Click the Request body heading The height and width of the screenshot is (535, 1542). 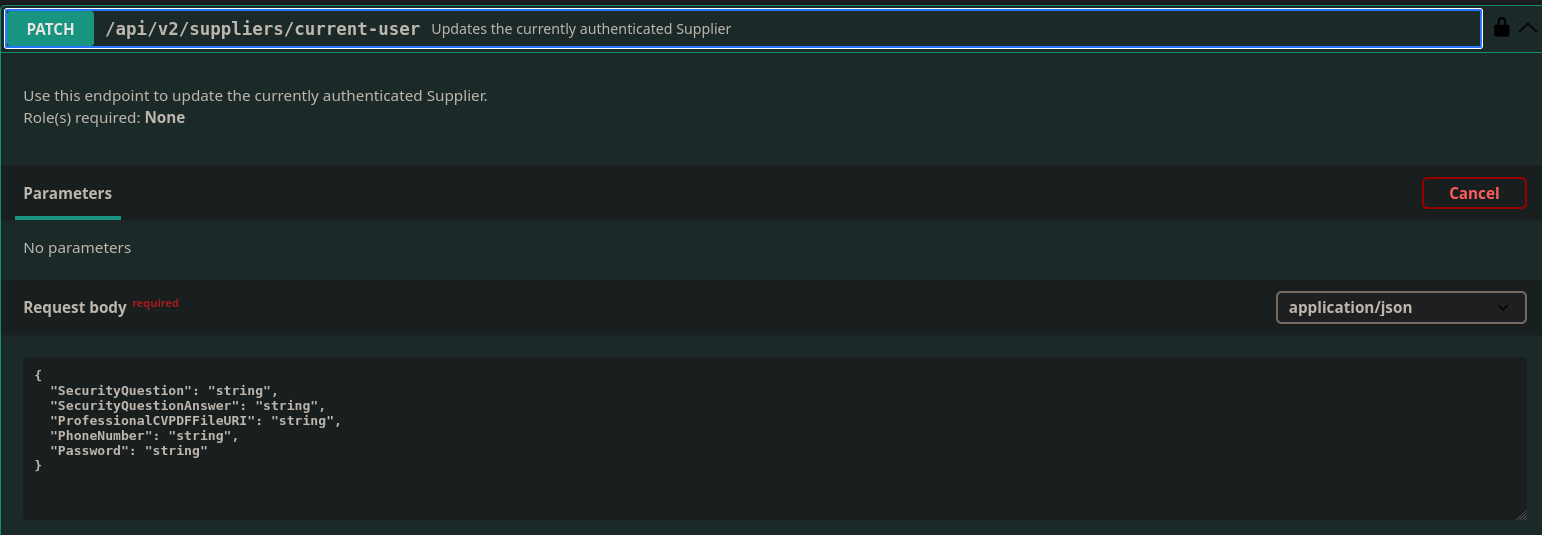[75, 308]
